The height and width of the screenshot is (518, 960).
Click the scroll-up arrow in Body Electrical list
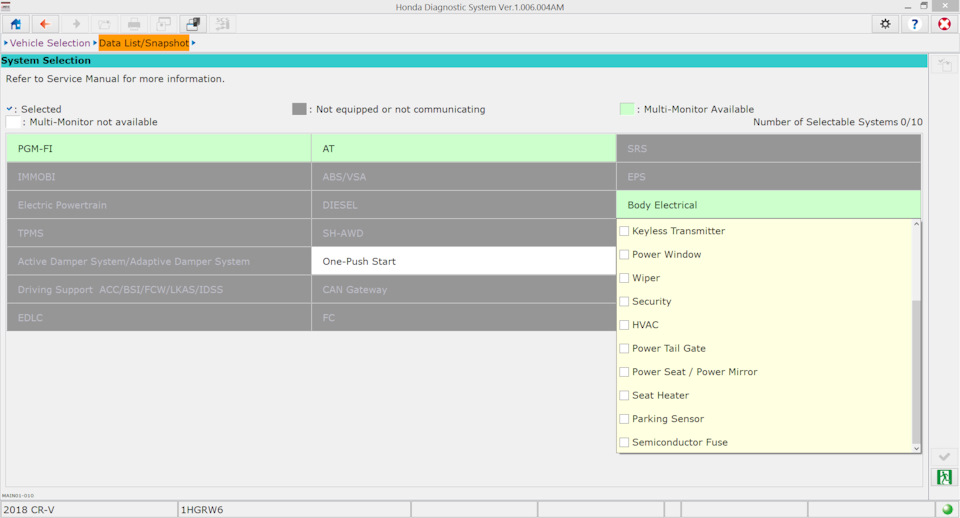coord(916,224)
